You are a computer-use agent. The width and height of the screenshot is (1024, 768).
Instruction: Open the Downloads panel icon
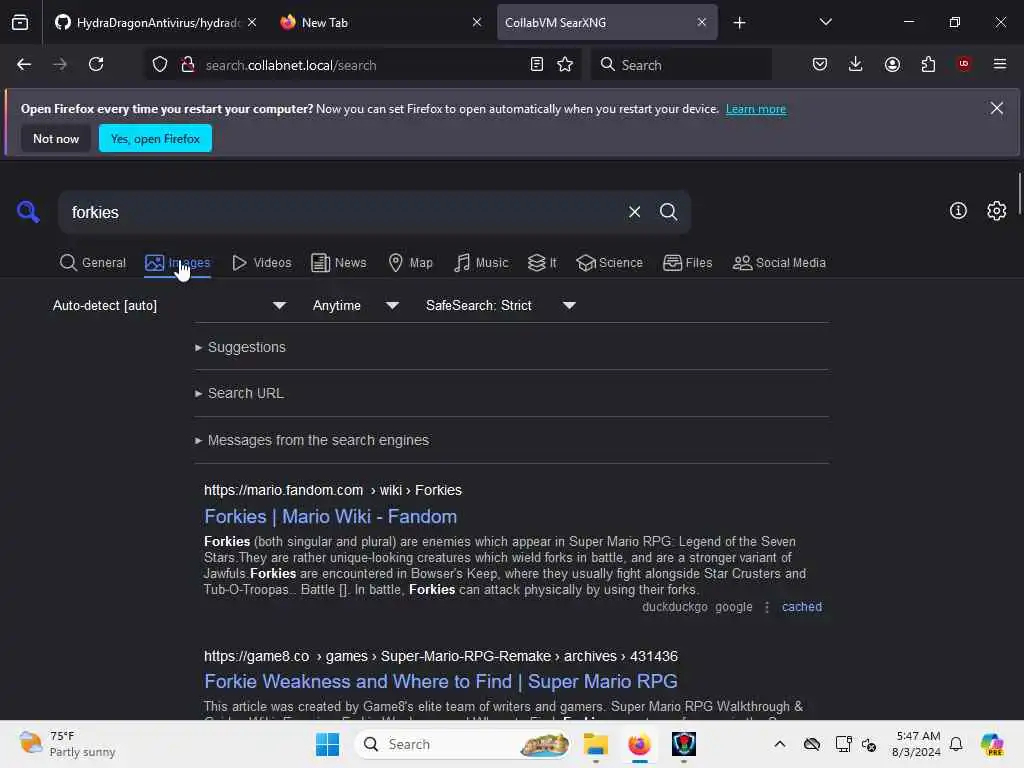[856, 64]
